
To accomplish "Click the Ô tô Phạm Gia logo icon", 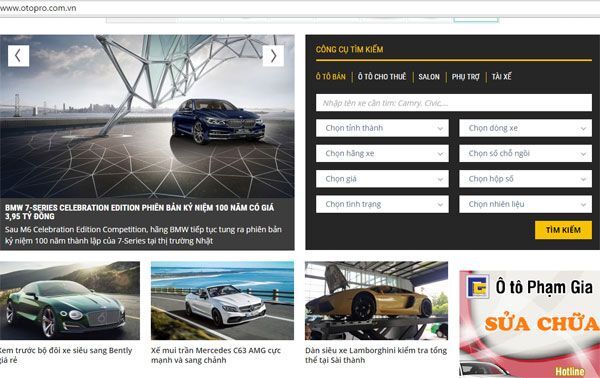I will pos(478,286).
